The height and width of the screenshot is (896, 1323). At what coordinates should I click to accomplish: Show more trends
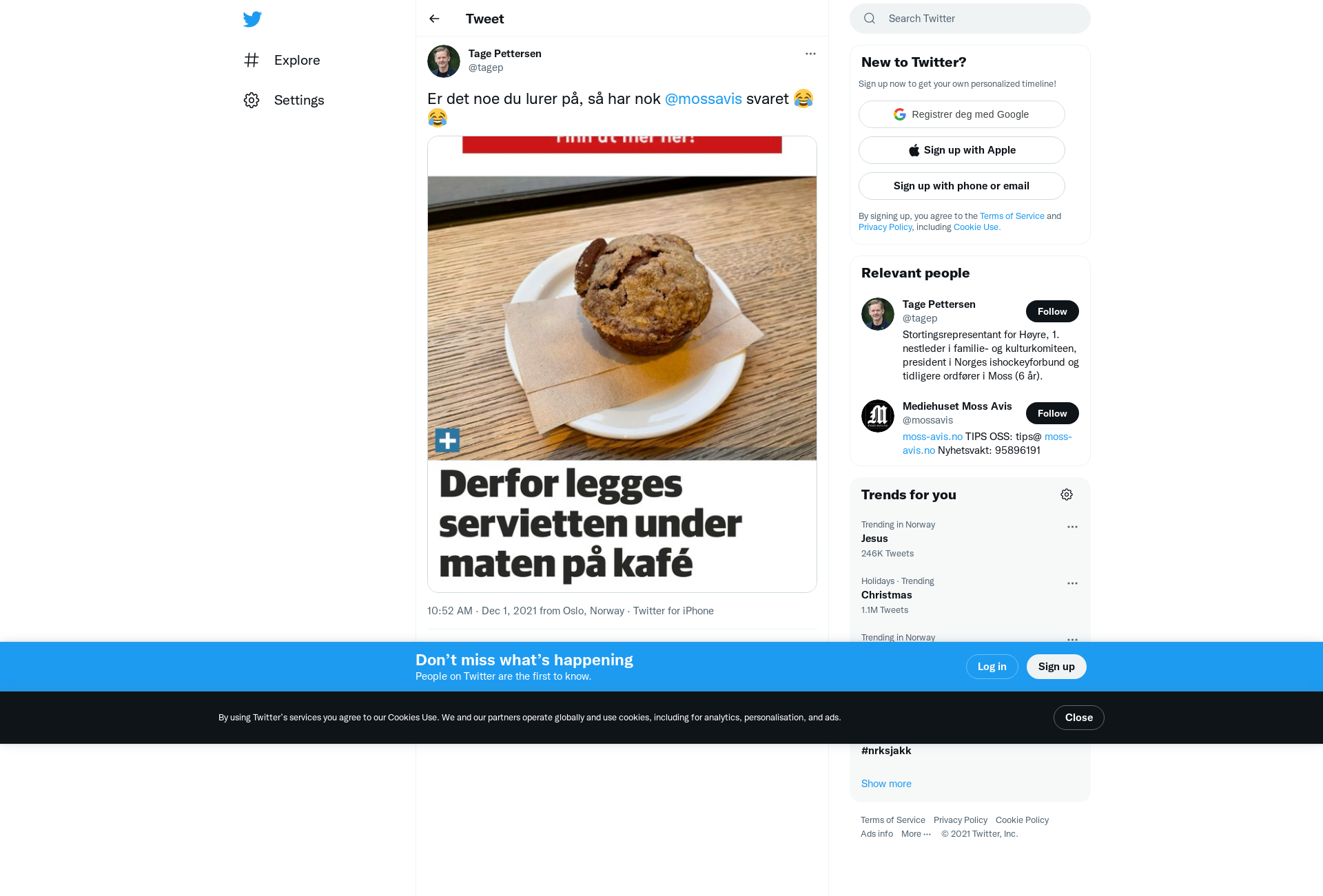coord(886,784)
